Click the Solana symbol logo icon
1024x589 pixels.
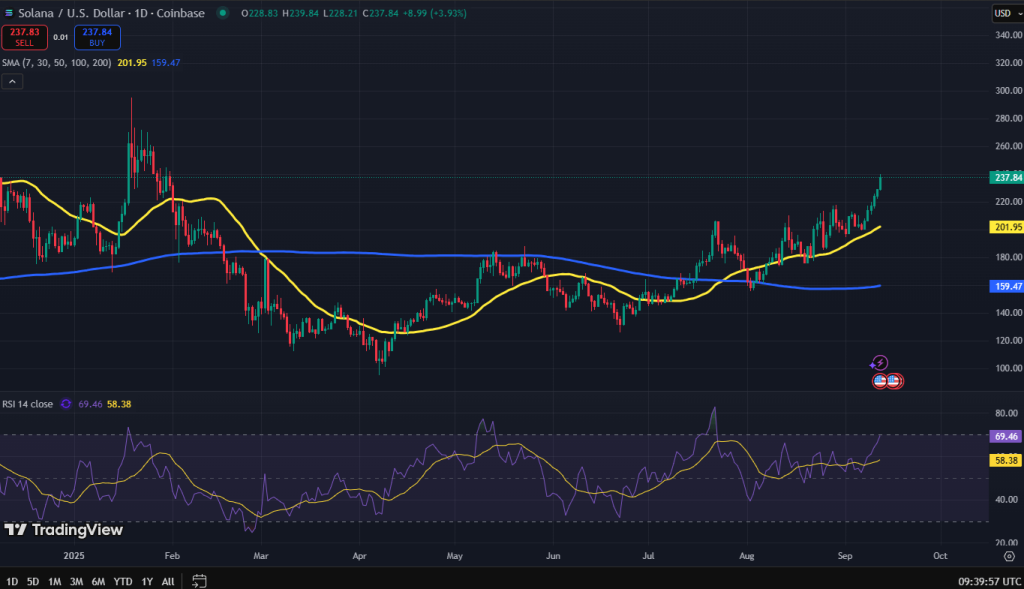tap(9, 13)
